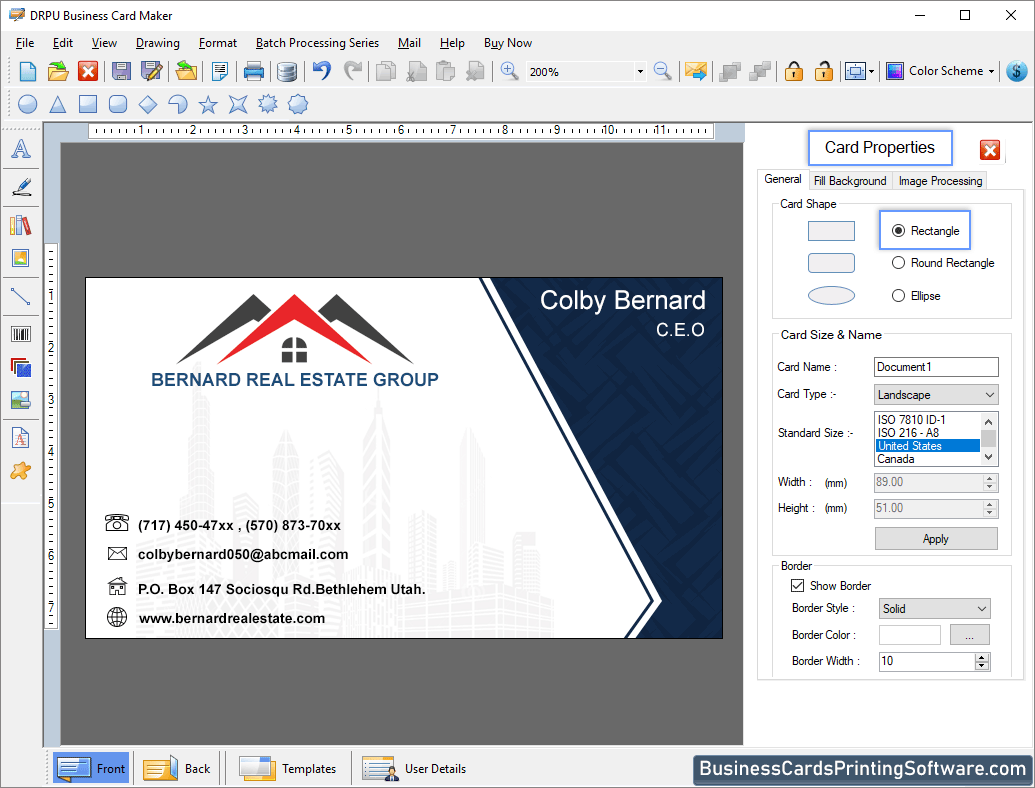Open the zoom level 200% dropdown

(x=640, y=71)
